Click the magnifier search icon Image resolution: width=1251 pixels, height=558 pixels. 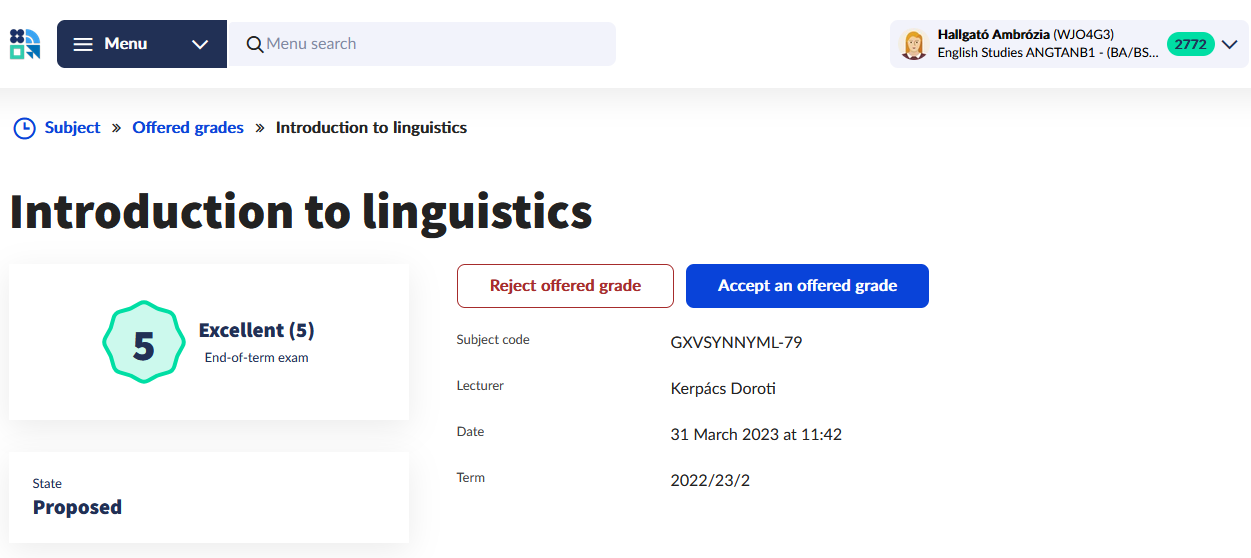click(255, 44)
